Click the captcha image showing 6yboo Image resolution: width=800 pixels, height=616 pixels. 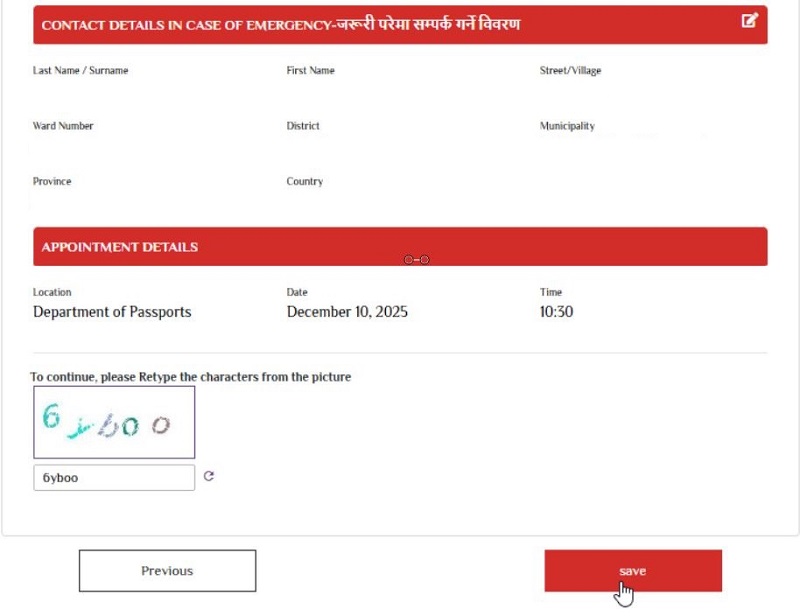(113, 421)
